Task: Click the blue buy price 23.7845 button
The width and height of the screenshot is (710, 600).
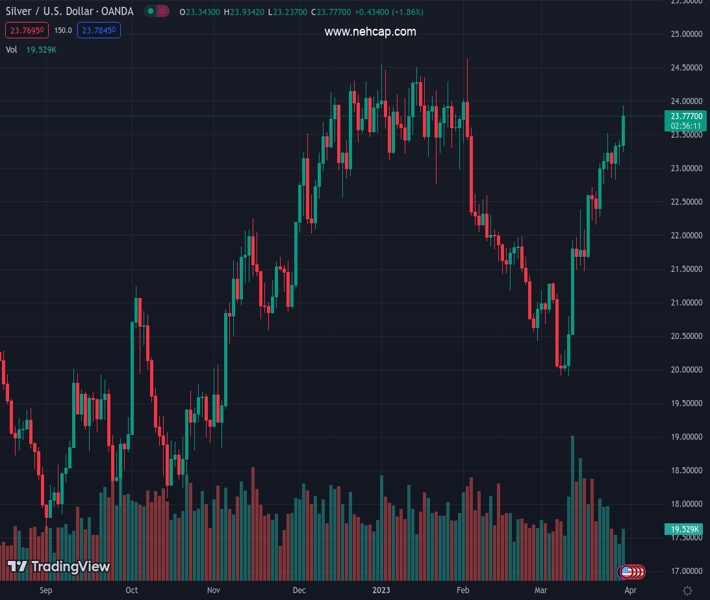Action: (x=100, y=31)
